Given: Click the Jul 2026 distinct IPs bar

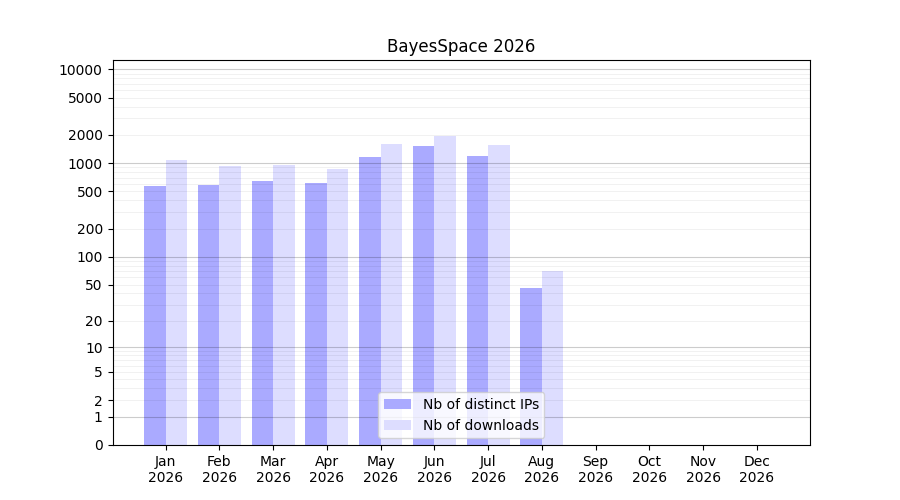Looking at the screenshot, I should 478,301.
